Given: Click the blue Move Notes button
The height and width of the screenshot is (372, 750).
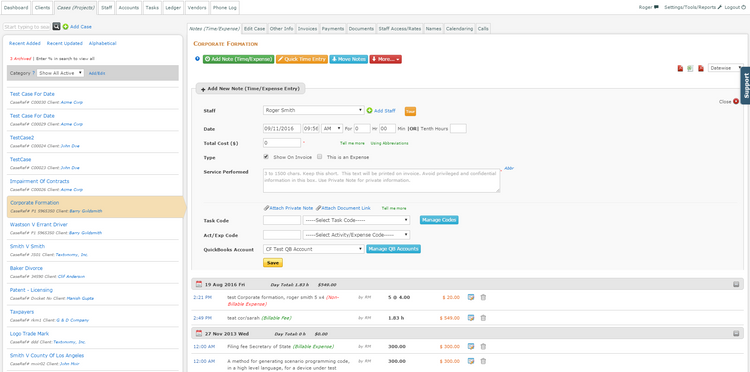Looking at the screenshot, I should [x=349, y=59].
